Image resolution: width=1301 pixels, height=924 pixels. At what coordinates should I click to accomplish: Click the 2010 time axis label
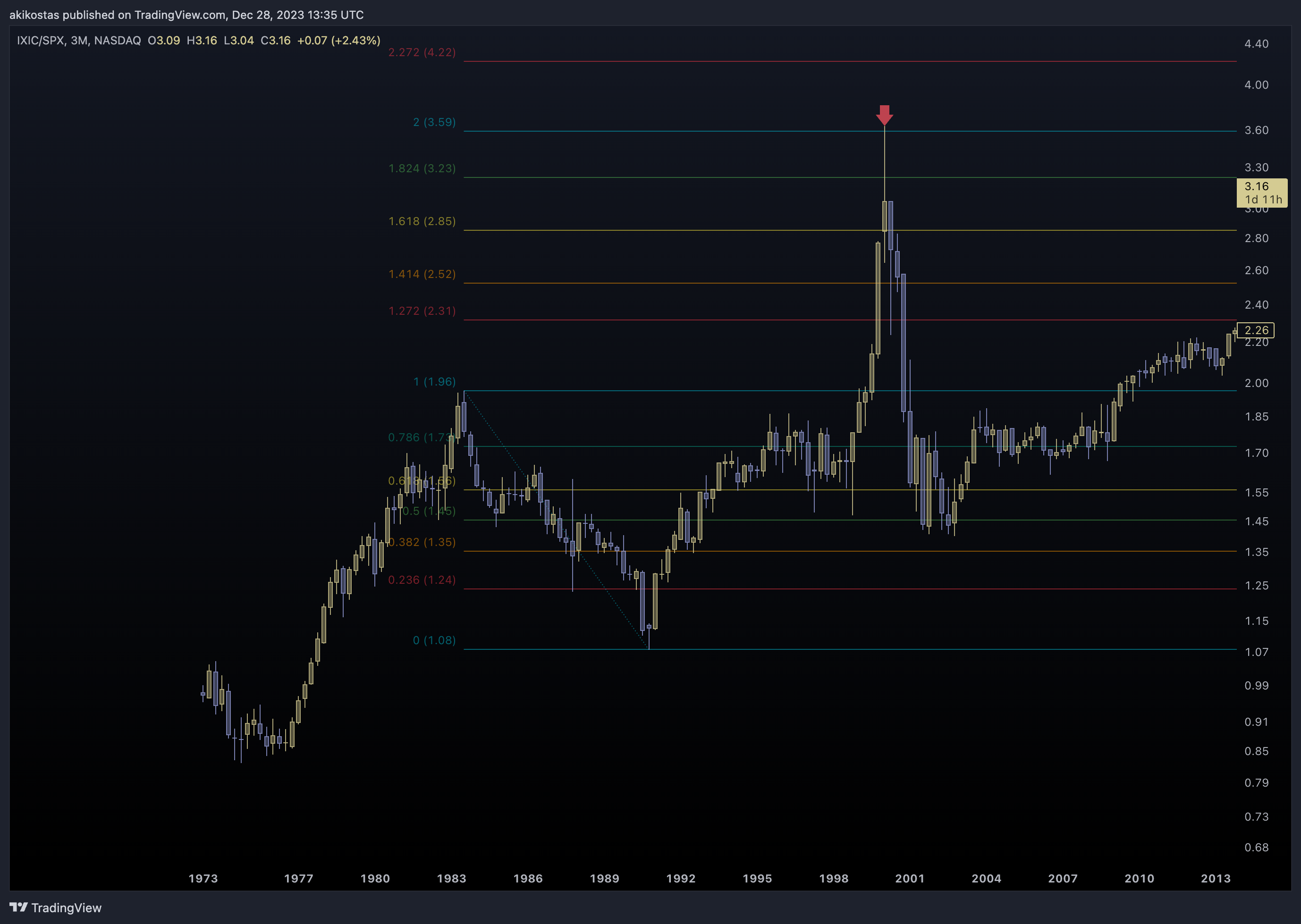(x=1140, y=879)
